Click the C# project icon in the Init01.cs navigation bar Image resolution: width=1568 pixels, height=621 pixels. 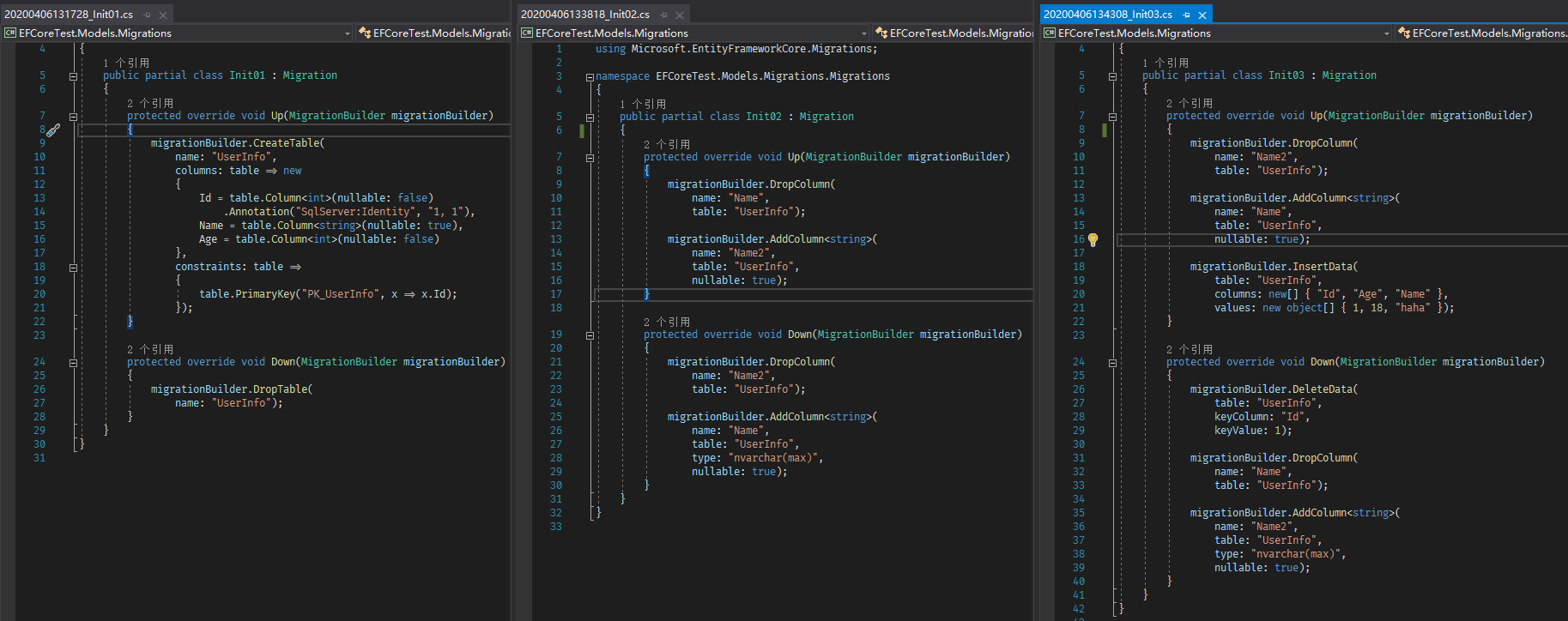[10, 33]
